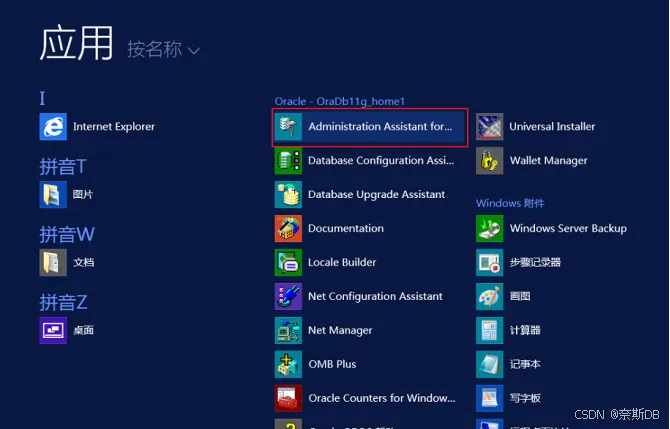
Task: Launch Database Upgrade Assistant icon
Action: click(288, 194)
